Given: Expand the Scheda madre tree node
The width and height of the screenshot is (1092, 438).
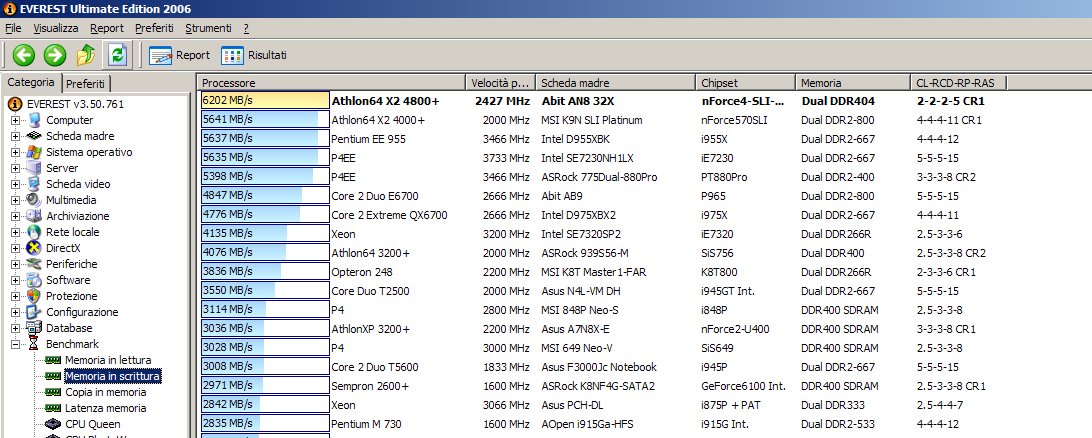Looking at the screenshot, I should pyautogui.click(x=15, y=136).
